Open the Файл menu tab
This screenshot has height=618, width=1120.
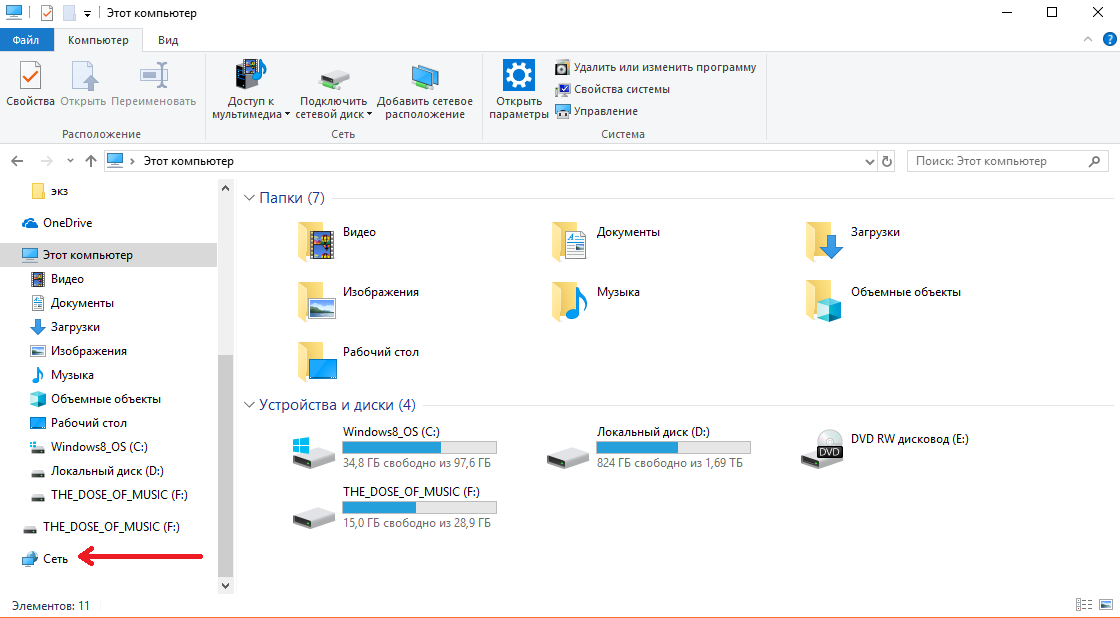click(26, 40)
